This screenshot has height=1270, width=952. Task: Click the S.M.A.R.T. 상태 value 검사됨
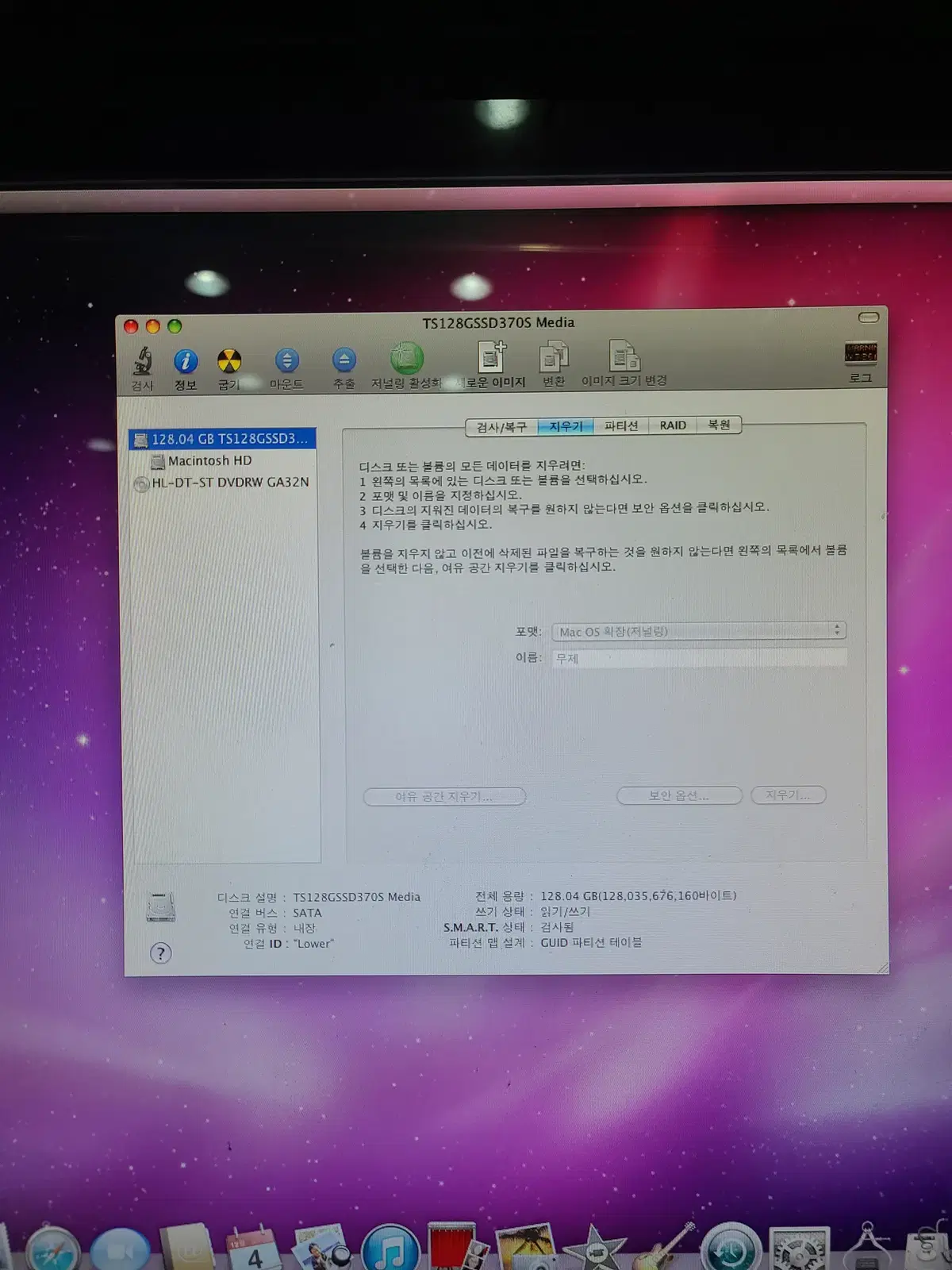557,927
